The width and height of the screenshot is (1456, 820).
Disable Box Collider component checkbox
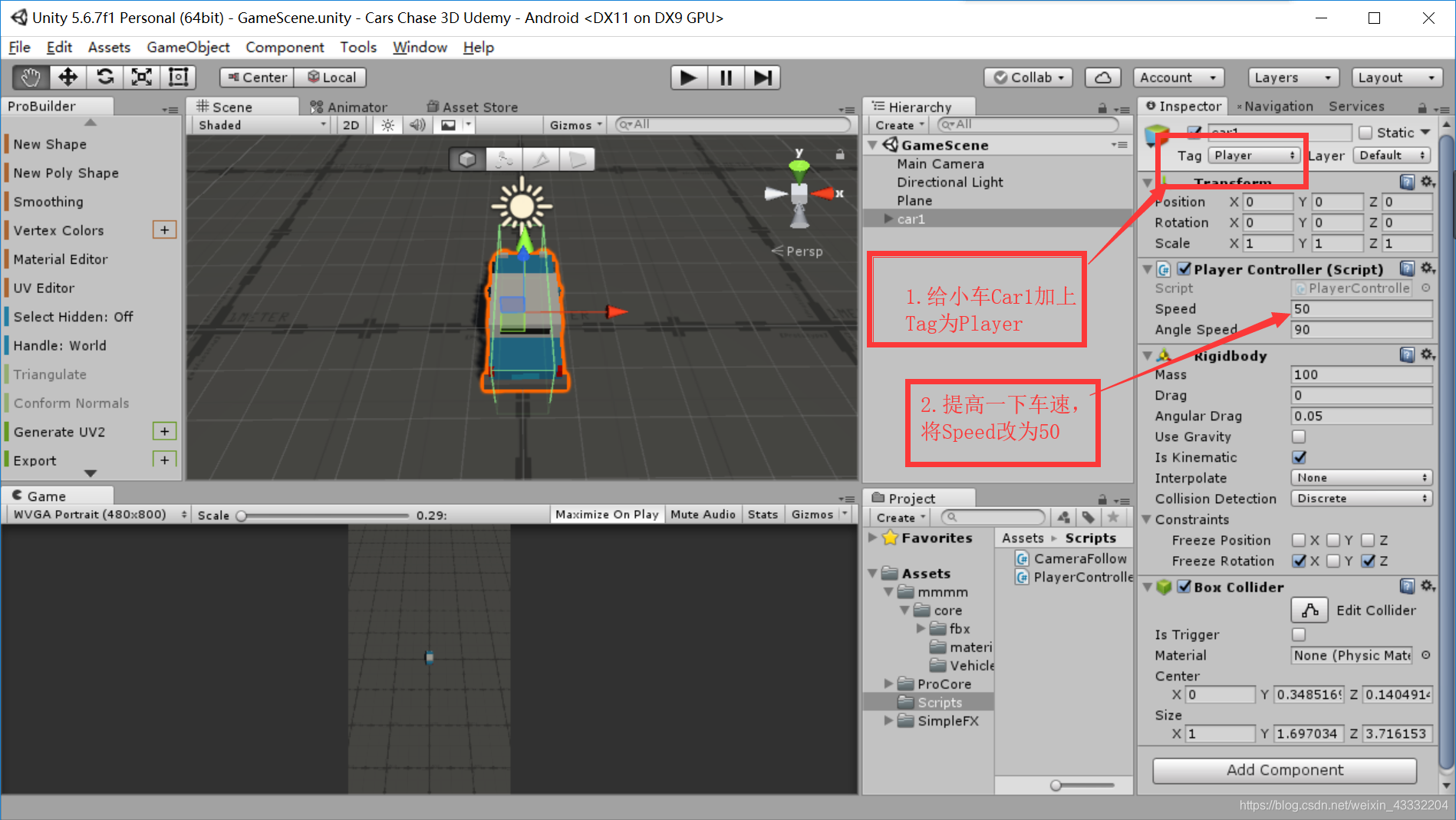(x=1184, y=587)
